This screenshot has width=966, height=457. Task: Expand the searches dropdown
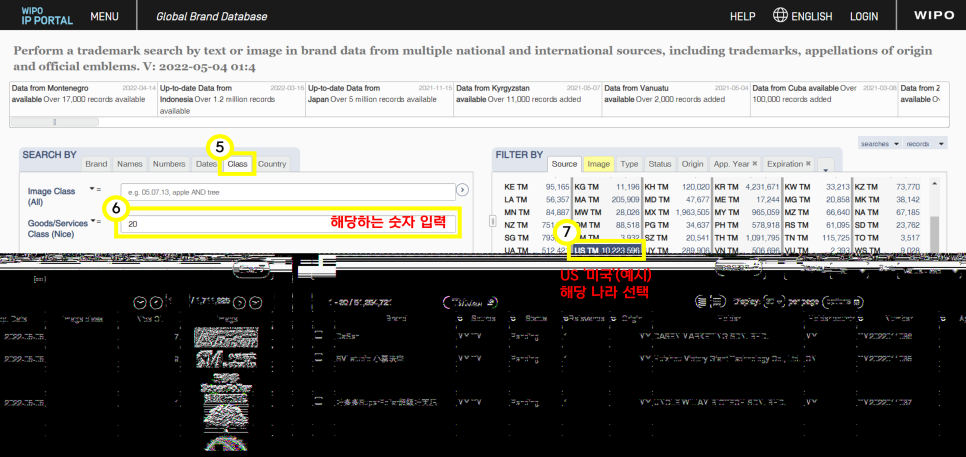880,144
